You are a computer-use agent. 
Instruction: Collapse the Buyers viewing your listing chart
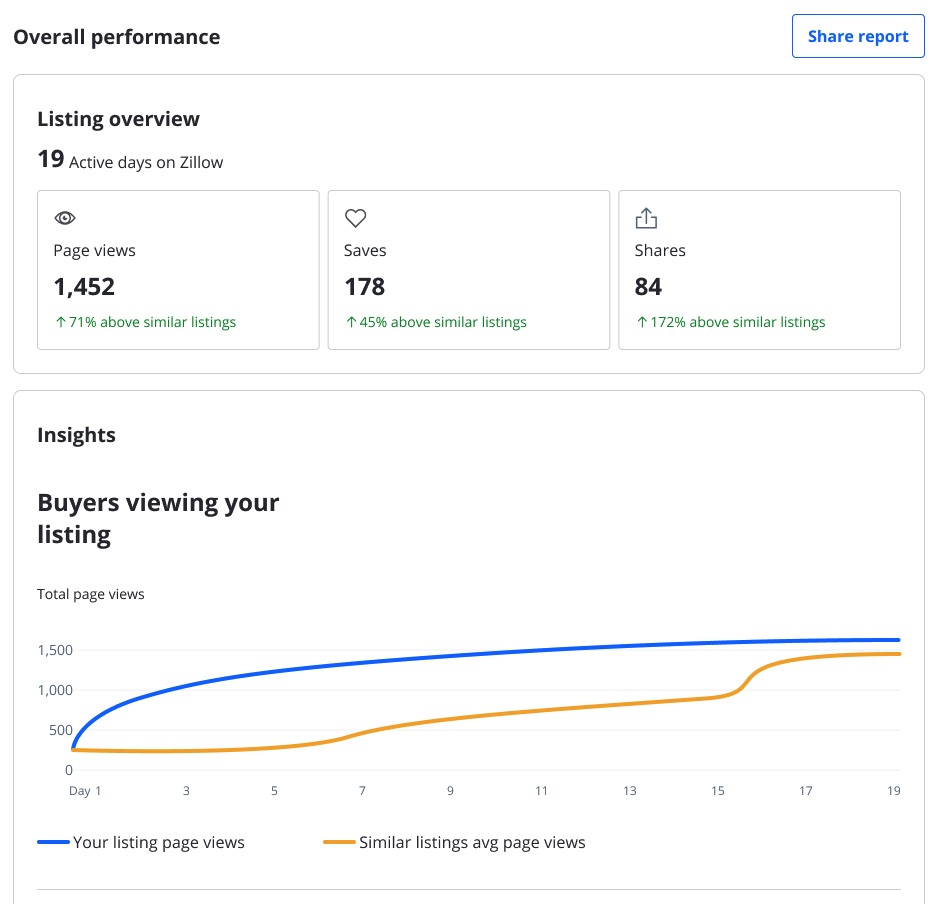coord(158,517)
